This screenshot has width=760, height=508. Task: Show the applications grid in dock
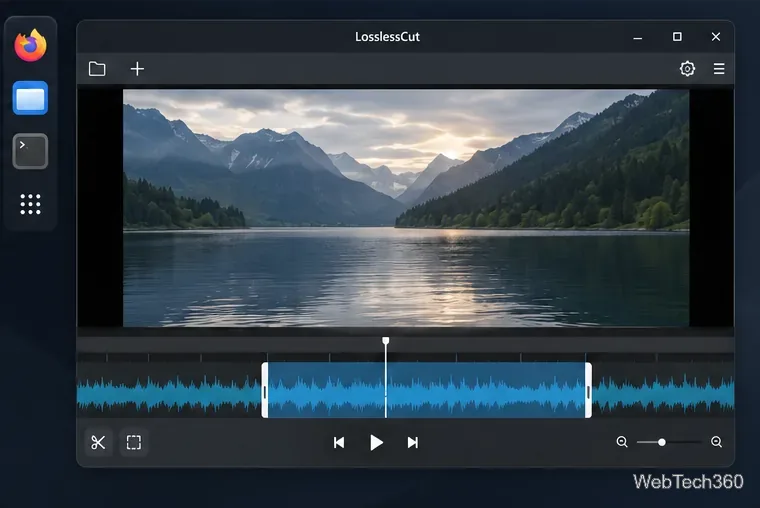31,204
